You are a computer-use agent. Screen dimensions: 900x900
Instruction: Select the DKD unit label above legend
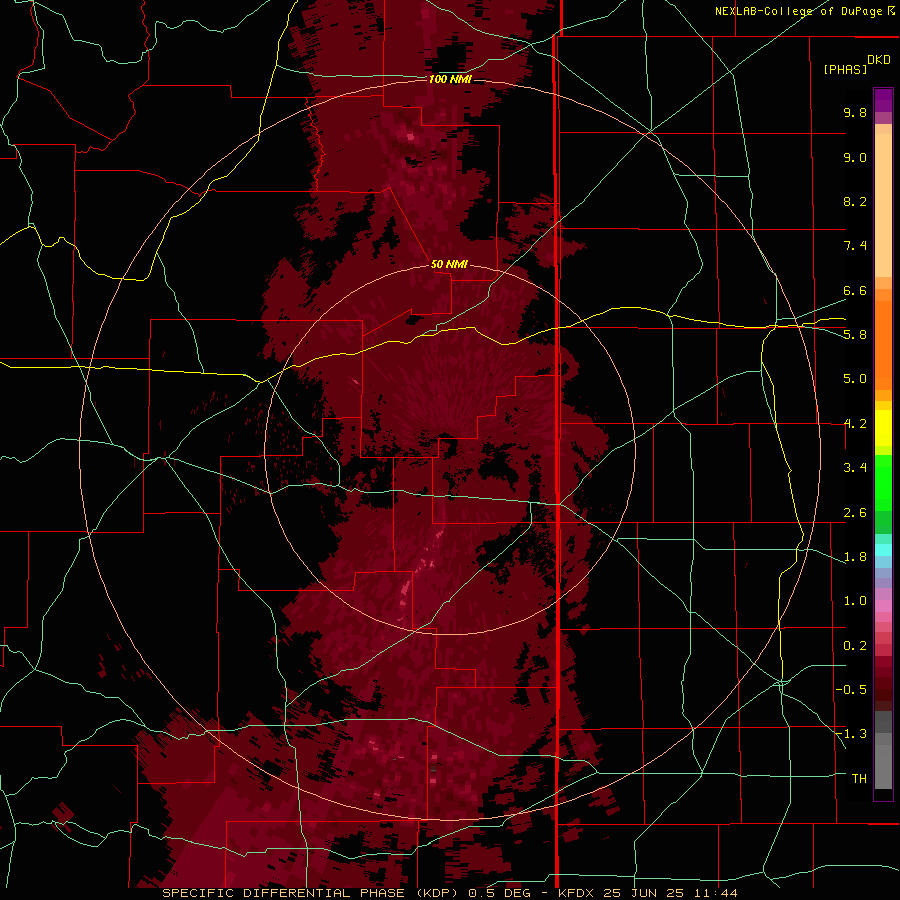click(x=879, y=60)
